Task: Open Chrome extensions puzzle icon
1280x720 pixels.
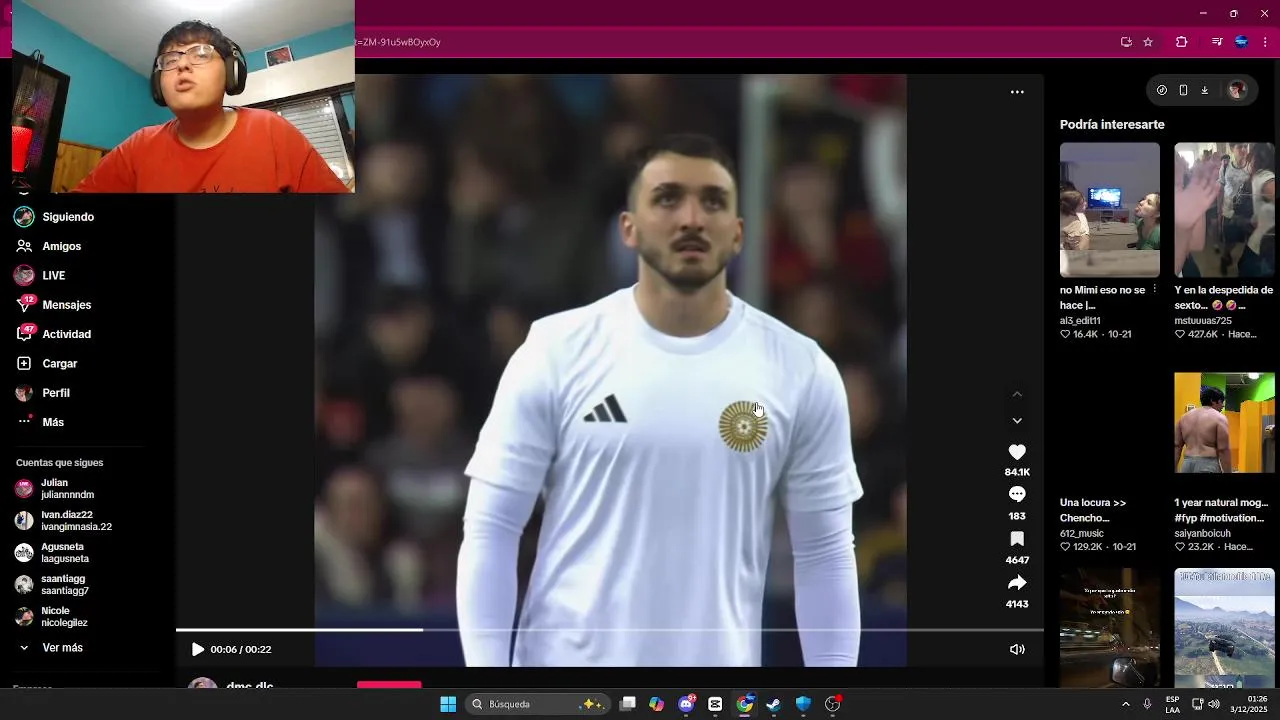Action: point(1181,42)
